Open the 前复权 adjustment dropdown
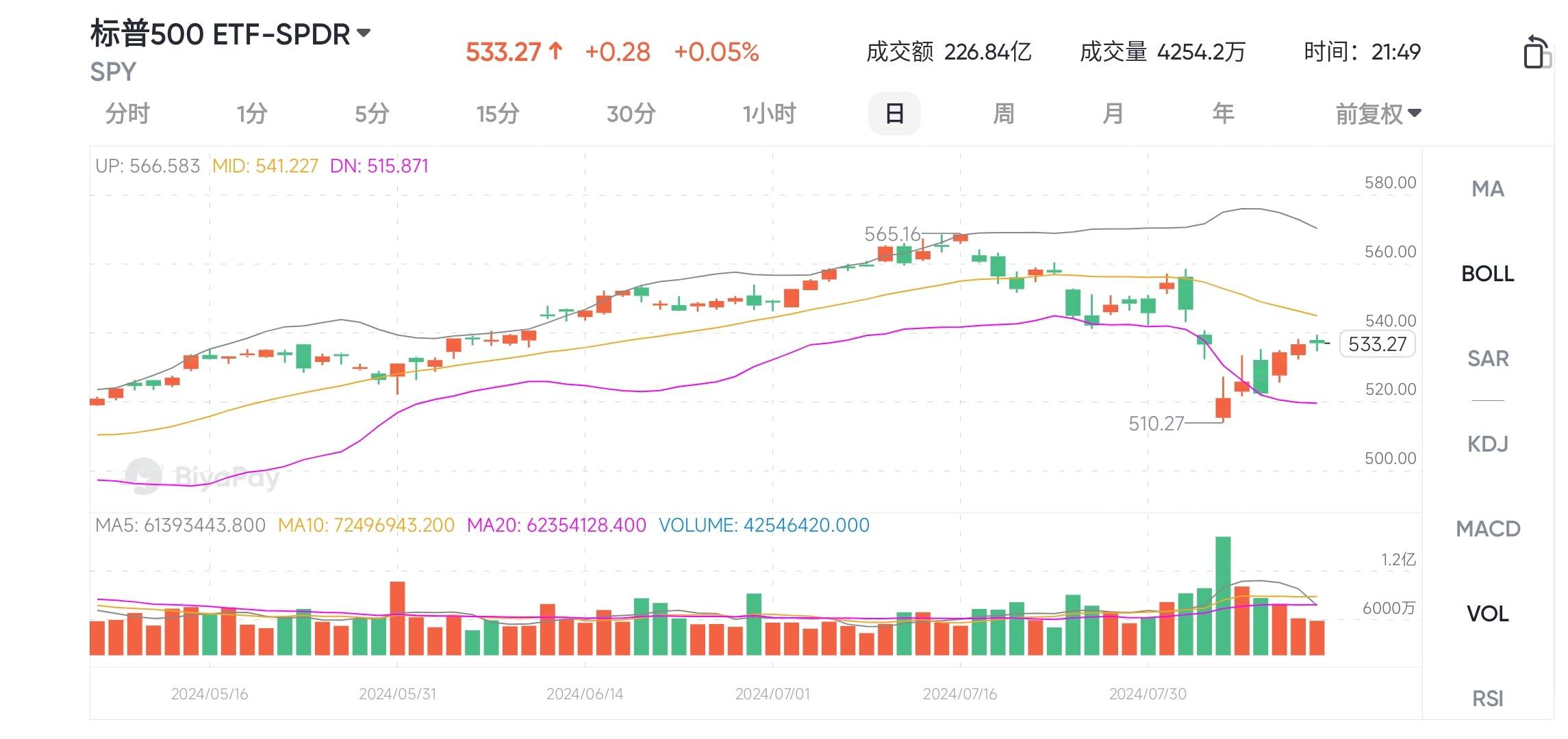The width and height of the screenshot is (1568, 739). [x=1378, y=114]
